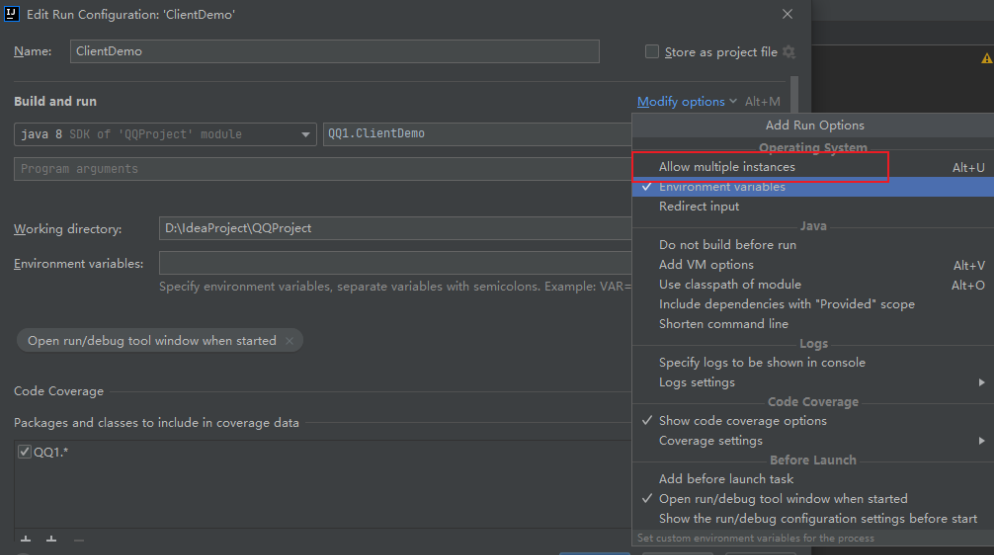Choose 'Add VM options' from the menu
This screenshot has width=994, height=555.
click(x=706, y=265)
